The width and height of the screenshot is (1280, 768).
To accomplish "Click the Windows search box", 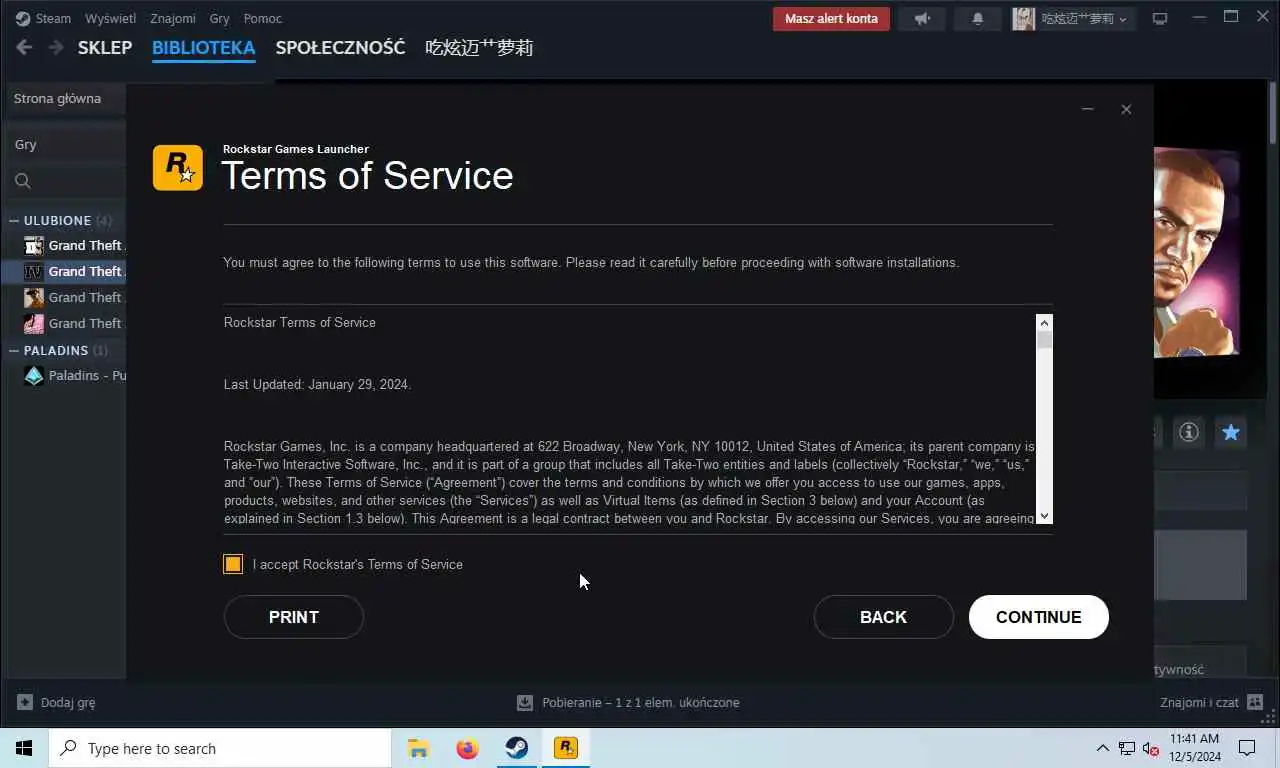I will [x=220, y=748].
